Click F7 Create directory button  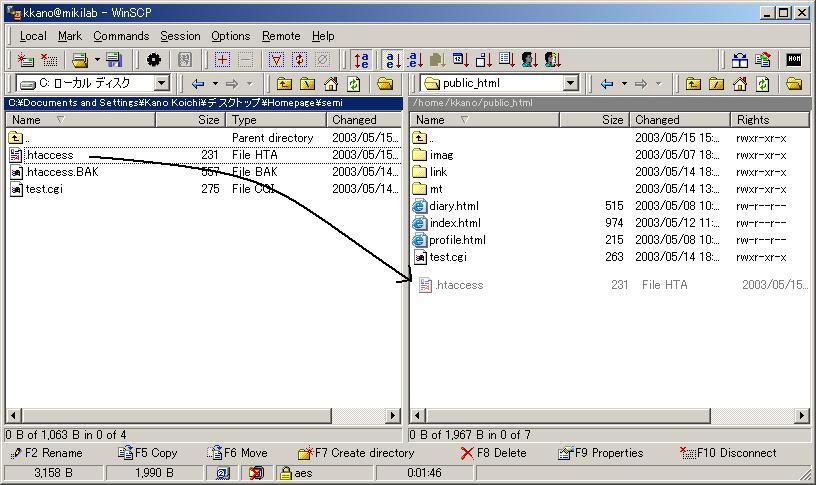click(356, 453)
